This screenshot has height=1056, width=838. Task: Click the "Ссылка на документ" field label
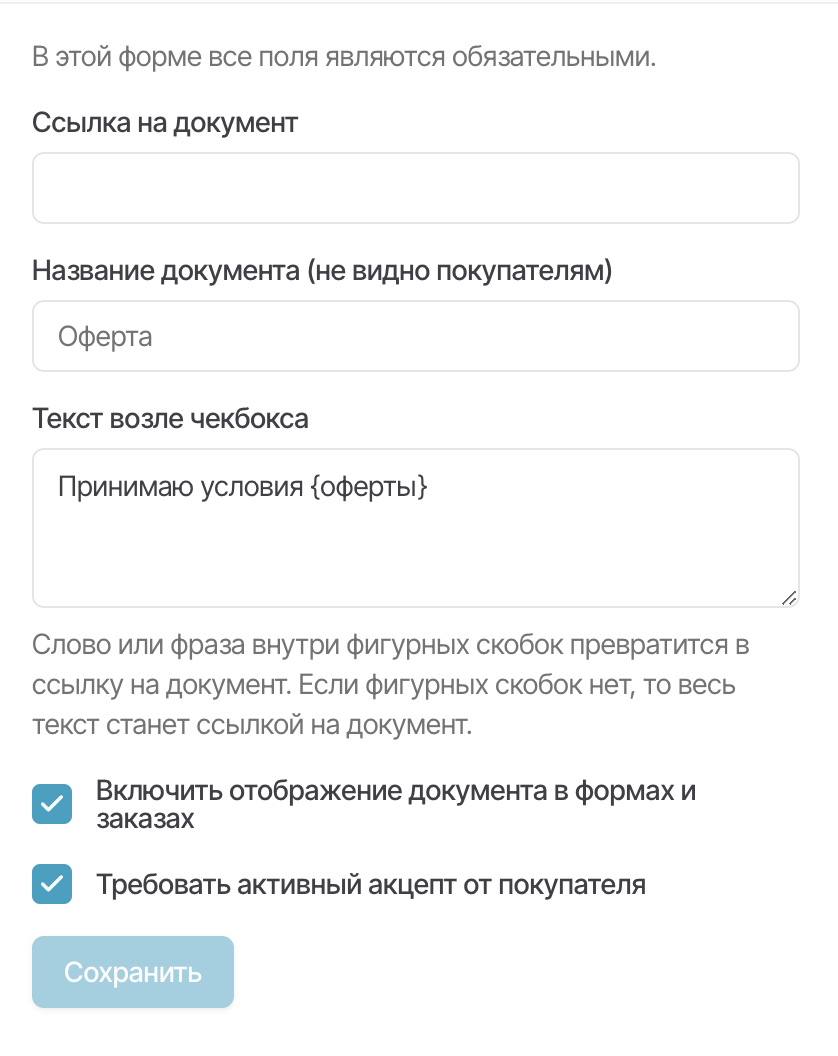click(x=165, y=123)
